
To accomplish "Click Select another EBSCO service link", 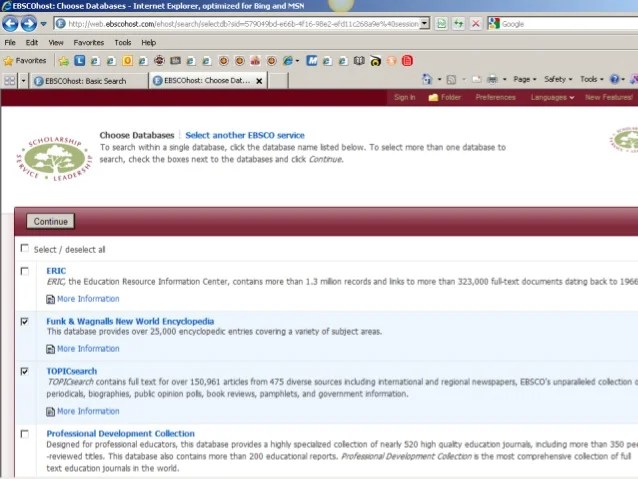I will pos(245,135).
